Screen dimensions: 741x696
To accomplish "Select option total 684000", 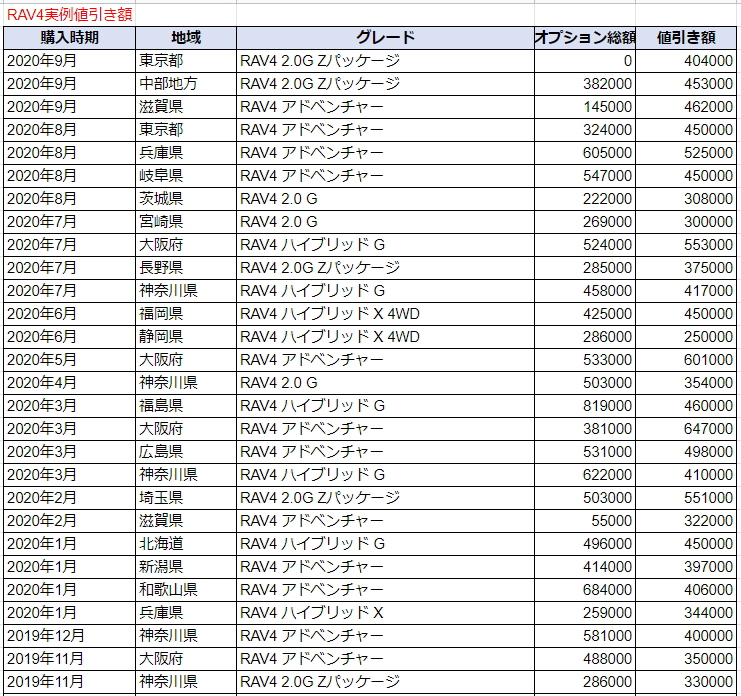I will 585,590.
